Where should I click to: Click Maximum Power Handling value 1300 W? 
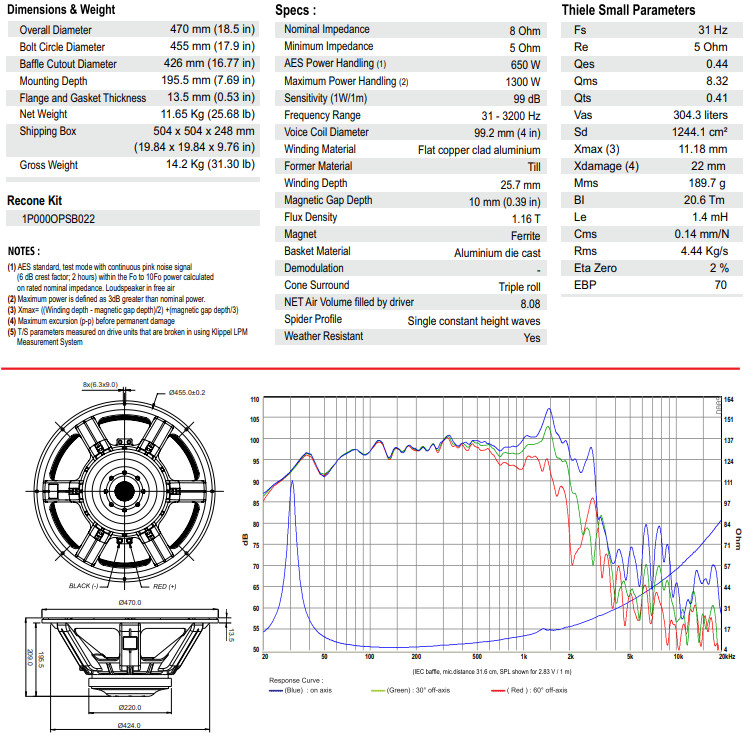(523, 82)
